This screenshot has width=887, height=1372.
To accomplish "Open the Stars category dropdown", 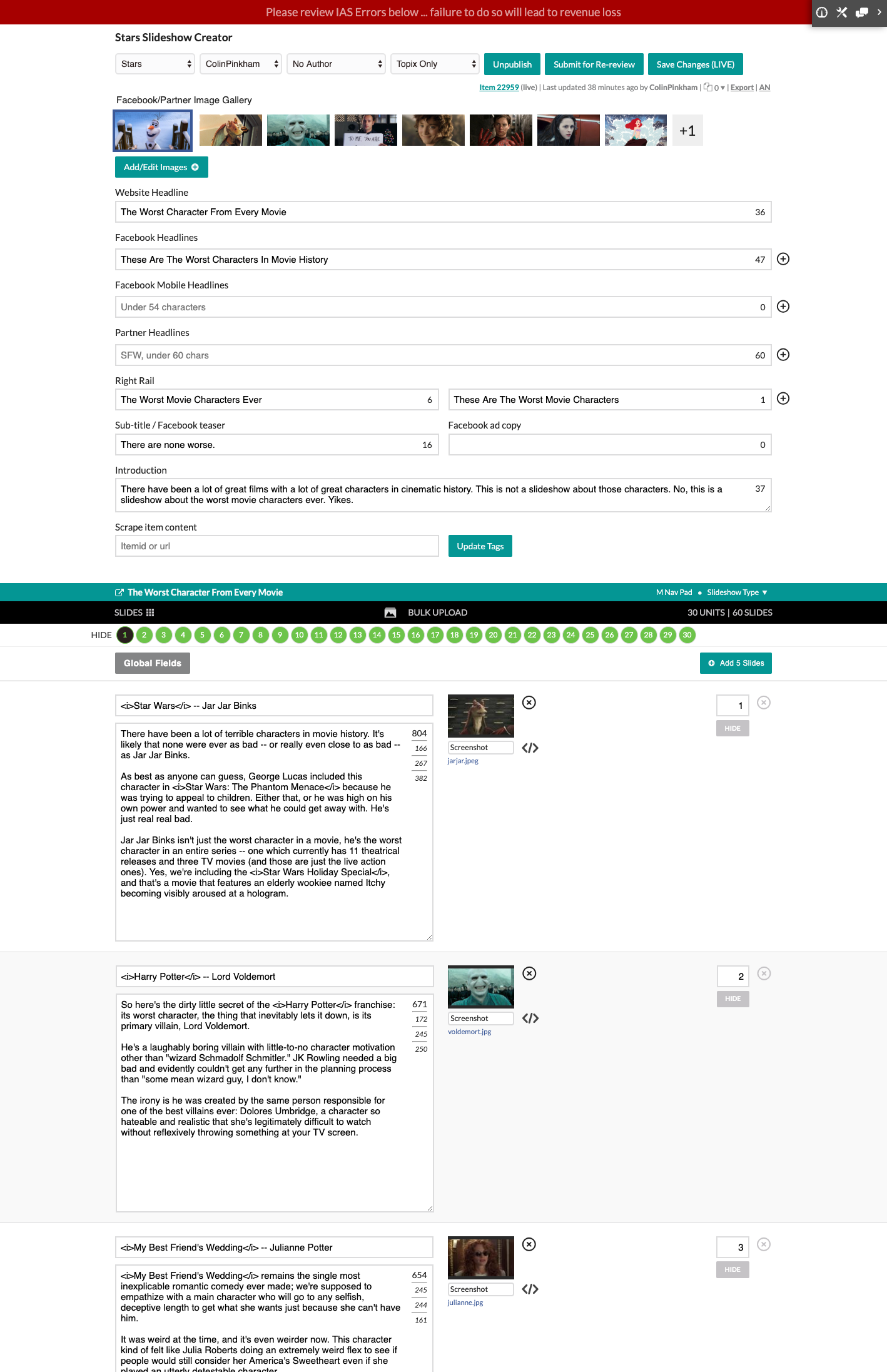I will click(x=155, y=64).
